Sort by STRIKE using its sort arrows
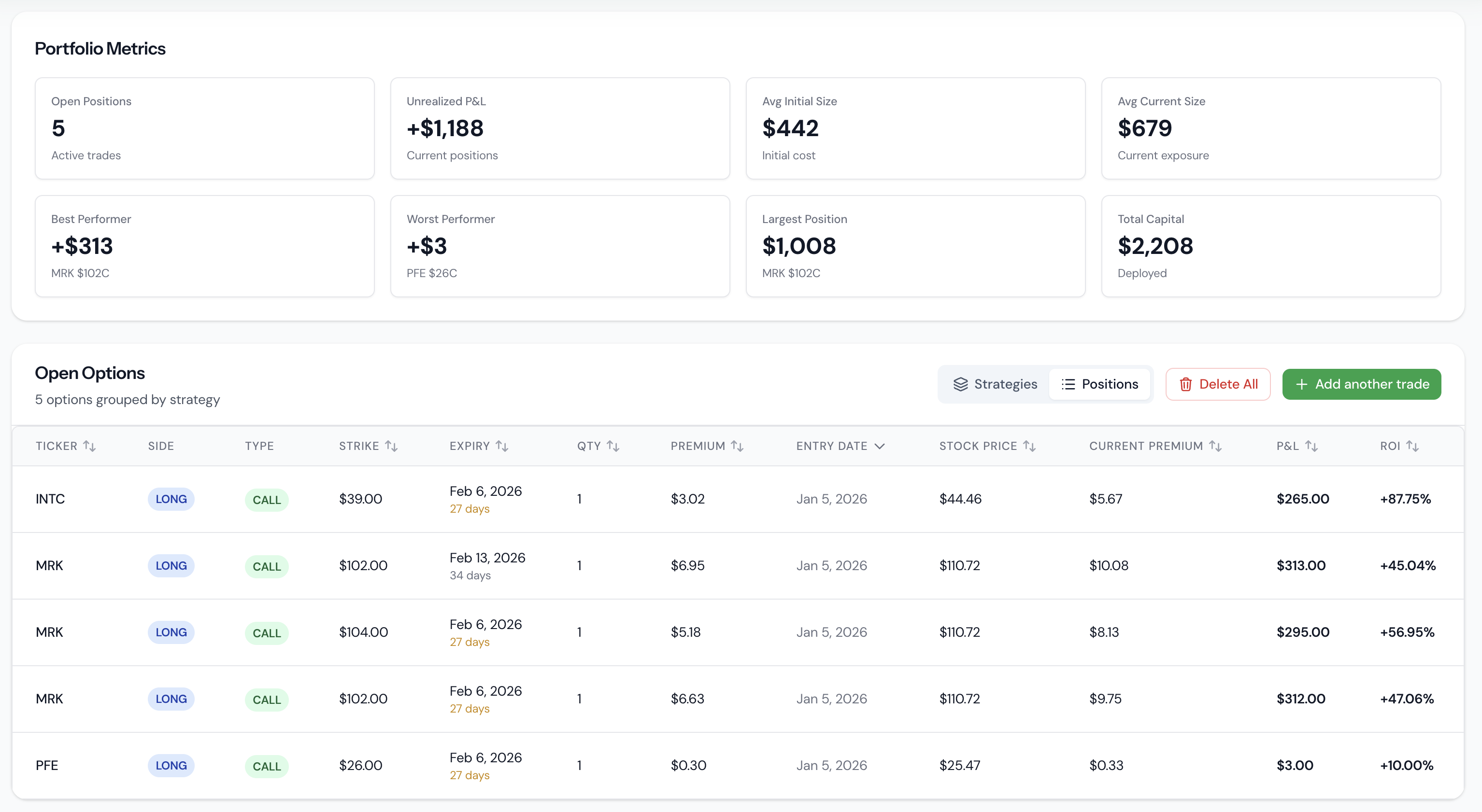The height and width of the screenshot is (812, 1482). coord(392,445)
